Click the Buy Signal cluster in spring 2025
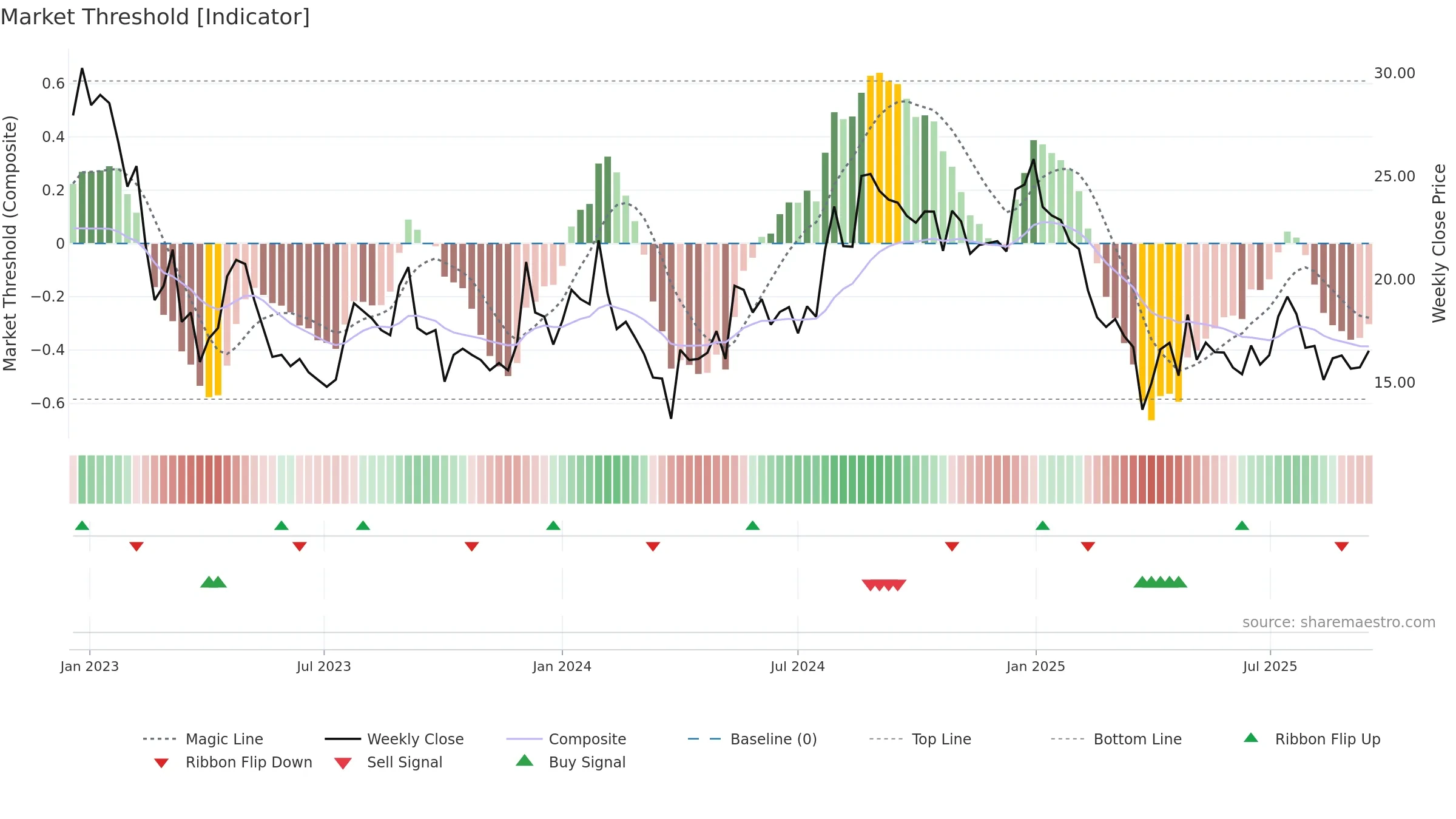Screen dimensions: 1456x819 coord(1160,582)
